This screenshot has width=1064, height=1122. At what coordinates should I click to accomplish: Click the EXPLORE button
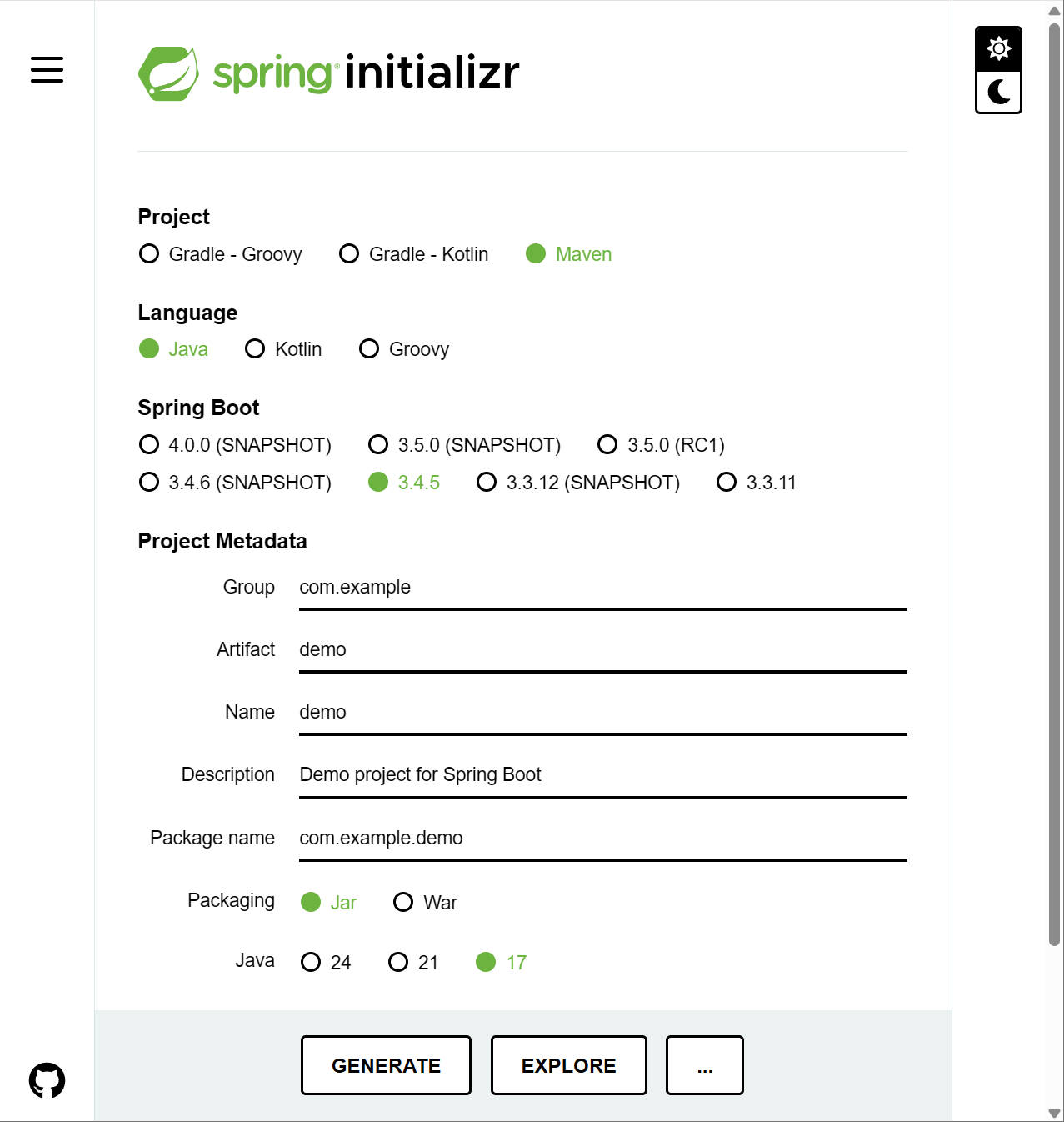click(x=569, y=1065)
